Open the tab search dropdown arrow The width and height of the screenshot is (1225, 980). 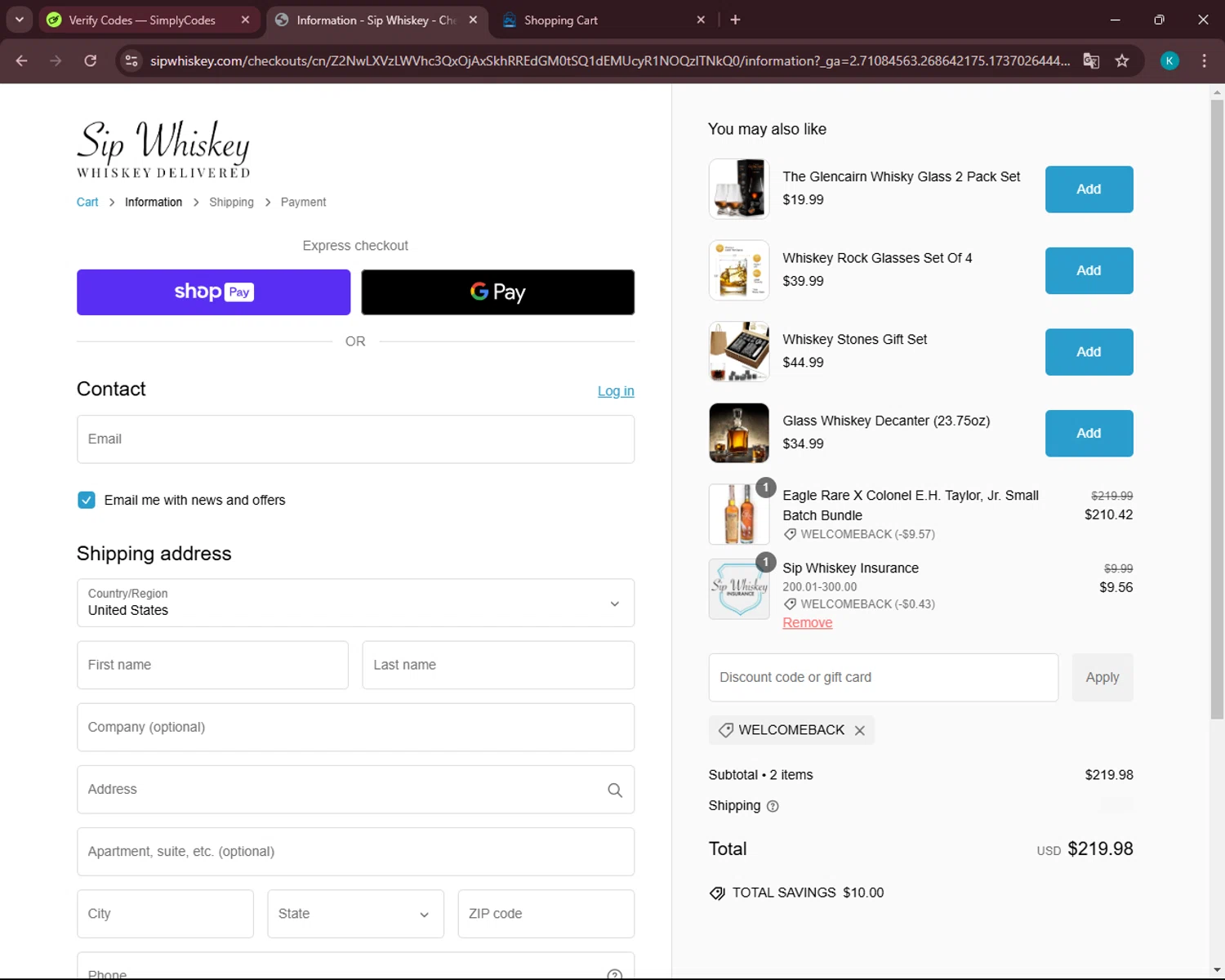click(19, 20)
